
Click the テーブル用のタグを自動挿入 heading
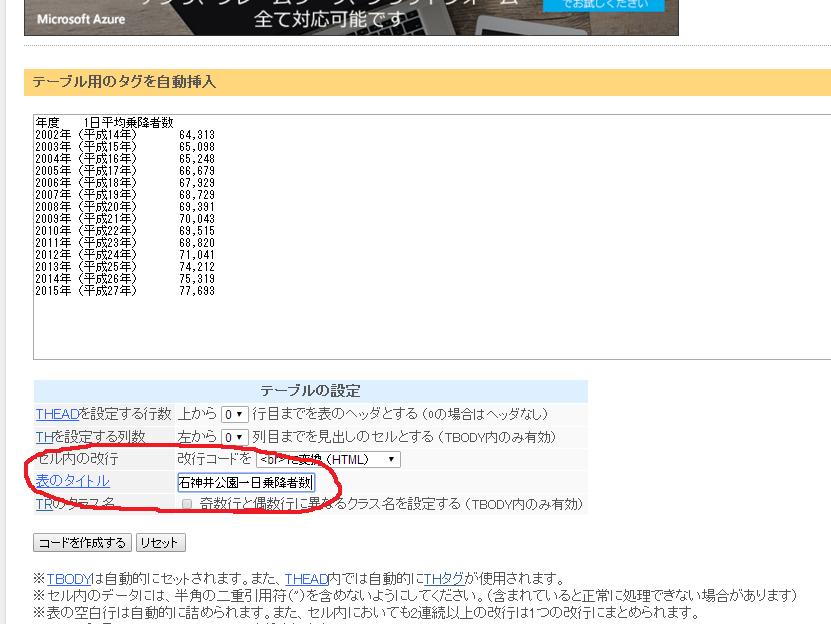click(124, 82)
